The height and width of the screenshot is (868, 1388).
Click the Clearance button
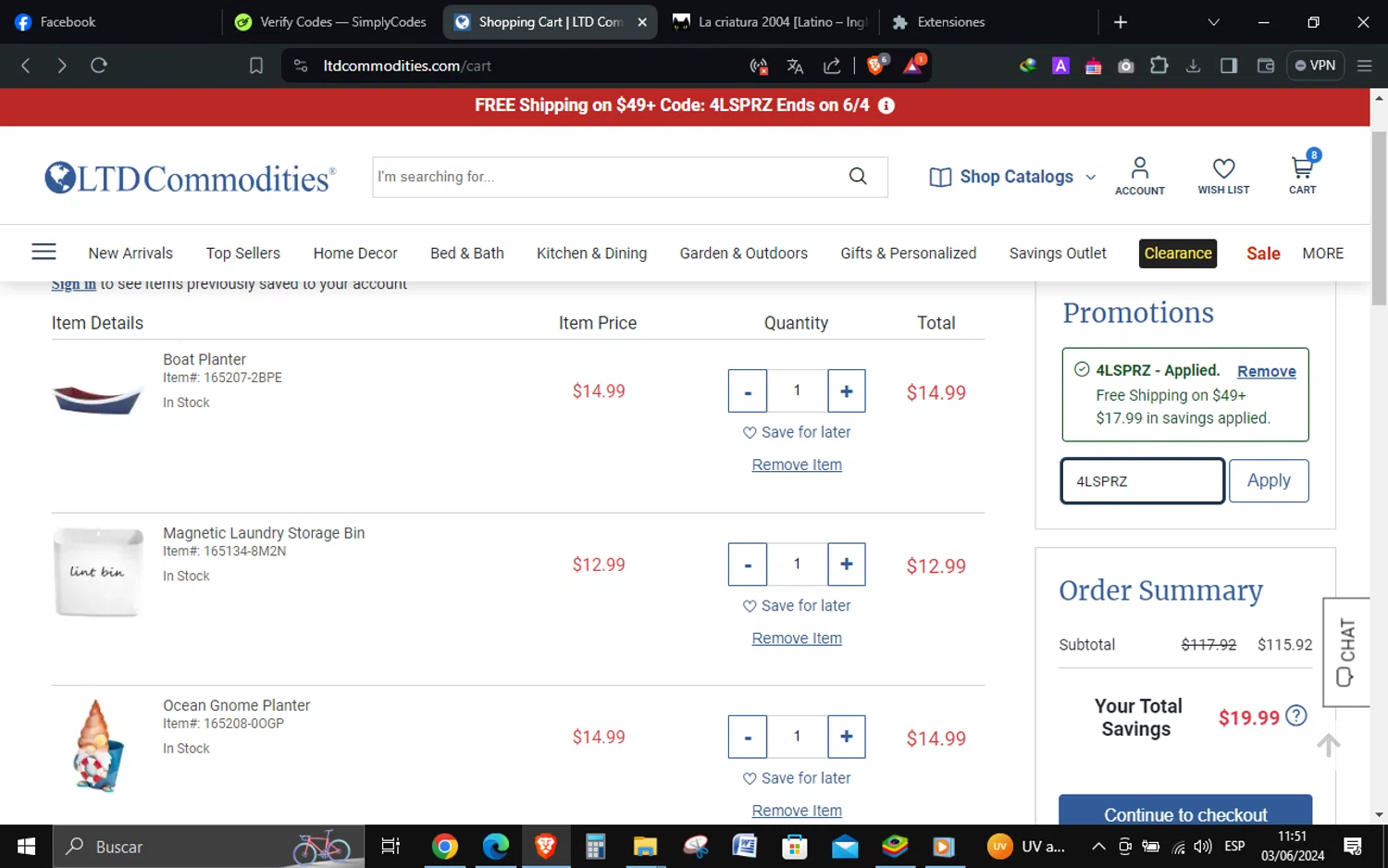coord(1178,254)
